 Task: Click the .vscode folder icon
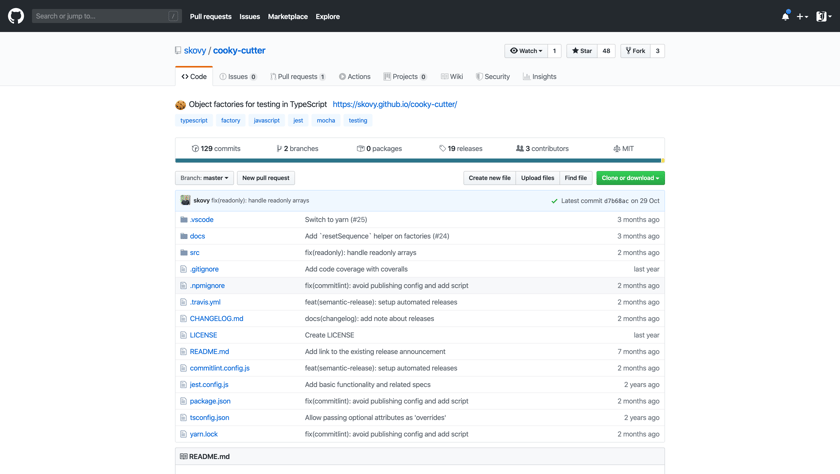click(184, 220)
